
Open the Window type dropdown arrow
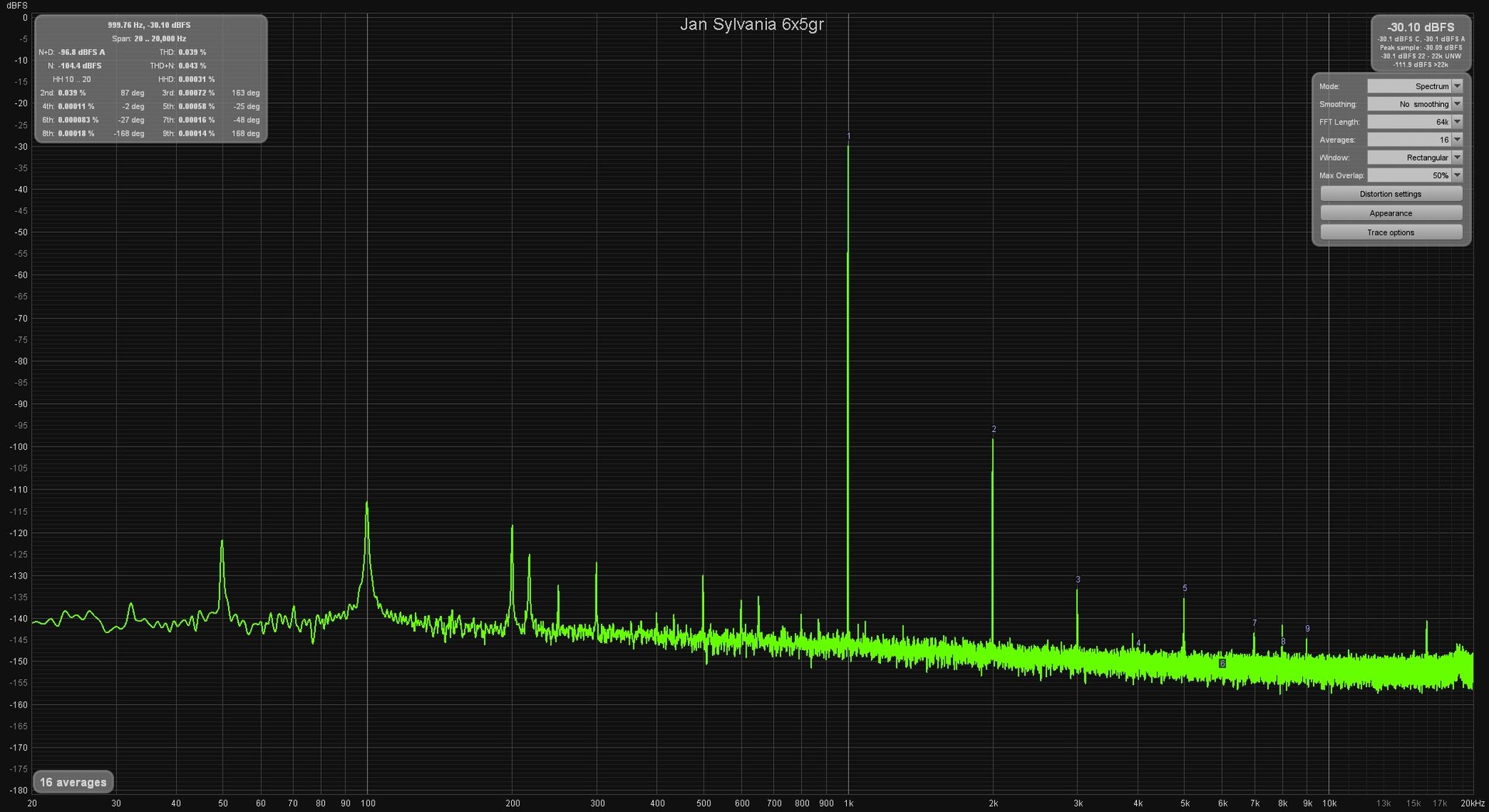pos(1457,157)
